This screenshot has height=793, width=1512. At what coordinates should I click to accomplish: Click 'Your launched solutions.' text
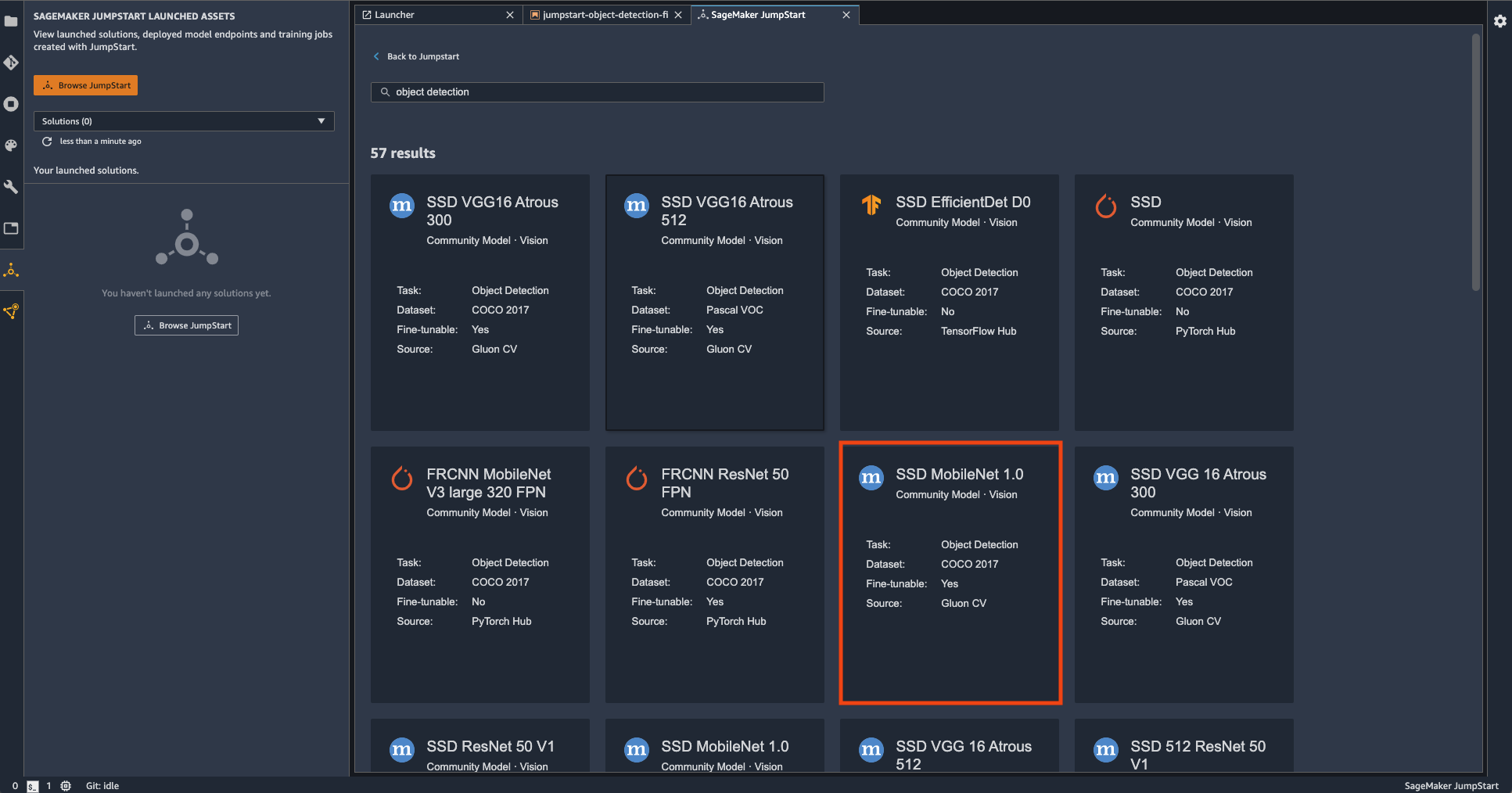pos(86,170)
